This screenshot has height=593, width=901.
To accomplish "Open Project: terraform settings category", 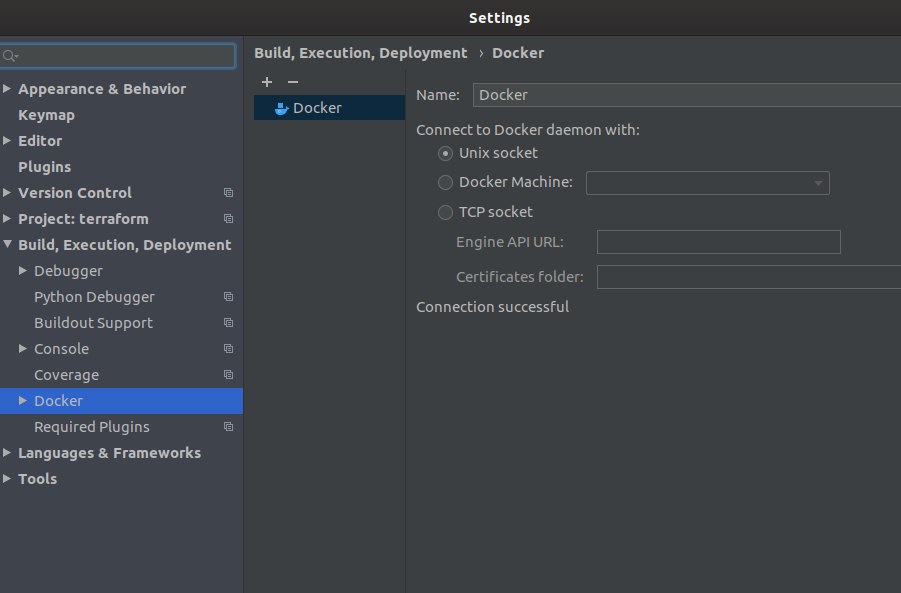I will pos(83,218).
